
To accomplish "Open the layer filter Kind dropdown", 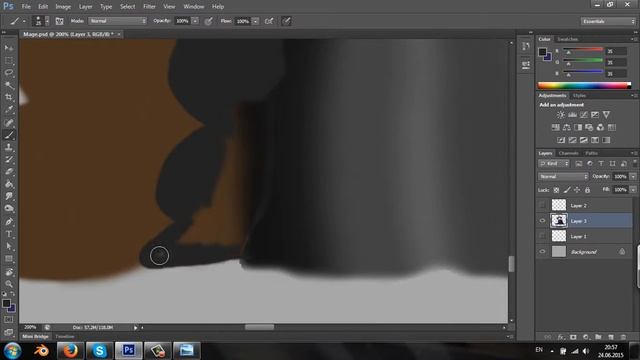I will 554,164.
